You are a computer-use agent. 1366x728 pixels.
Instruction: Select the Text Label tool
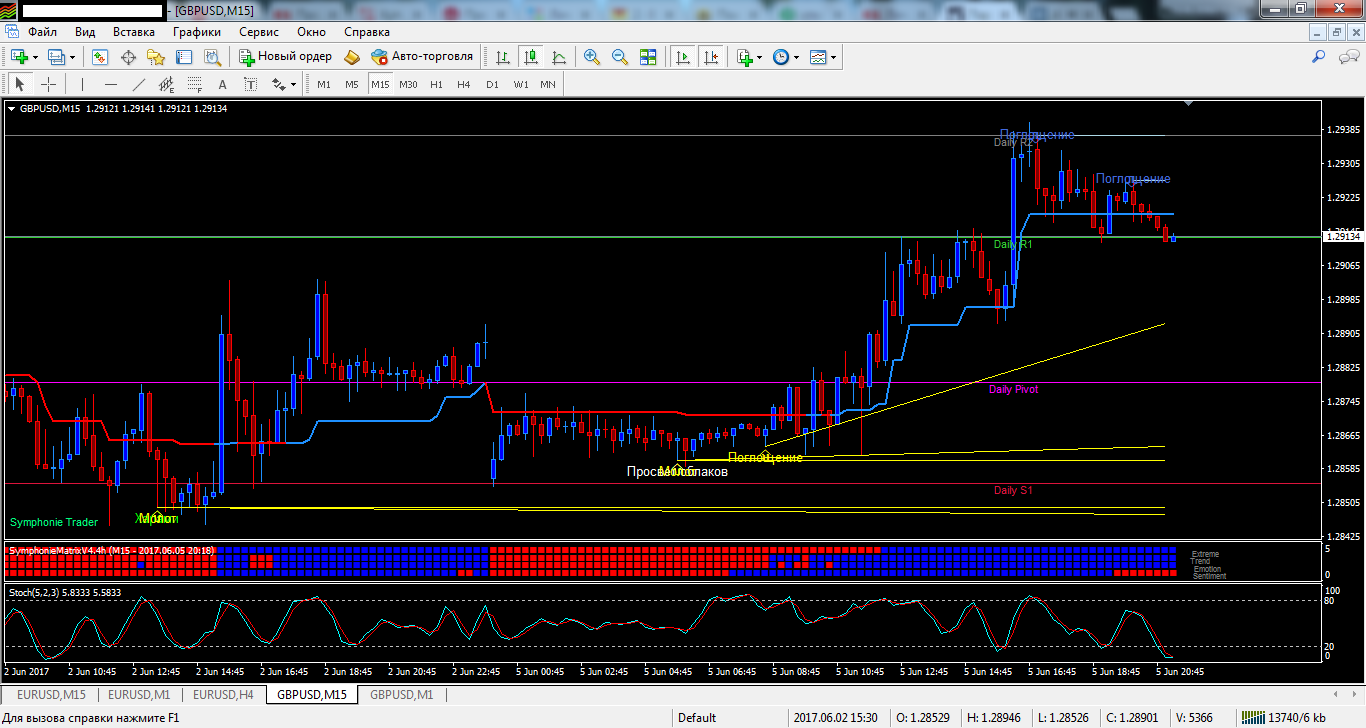coord(250,84)
